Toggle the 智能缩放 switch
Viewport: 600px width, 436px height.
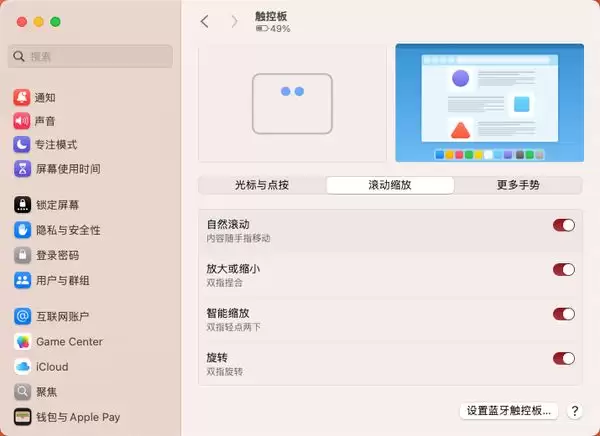pos(564,314)
